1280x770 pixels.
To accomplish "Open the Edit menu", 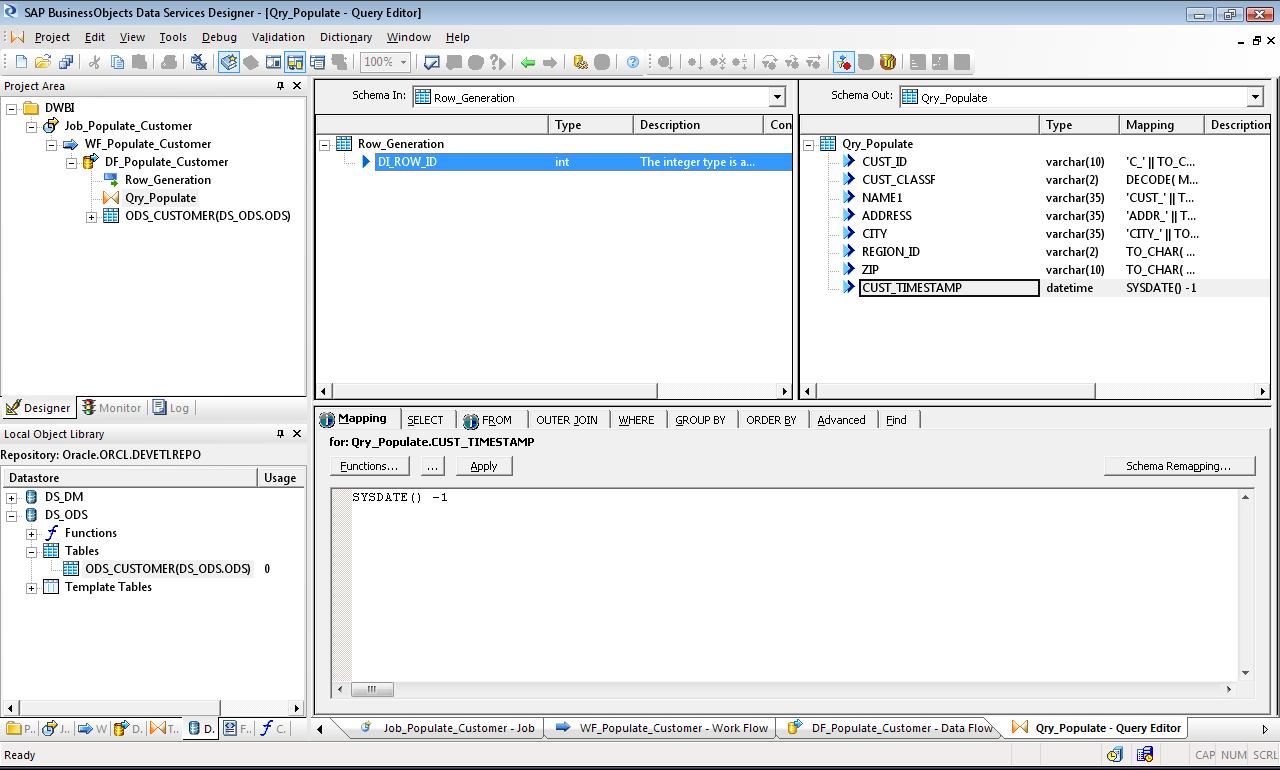I will point(95,37).
